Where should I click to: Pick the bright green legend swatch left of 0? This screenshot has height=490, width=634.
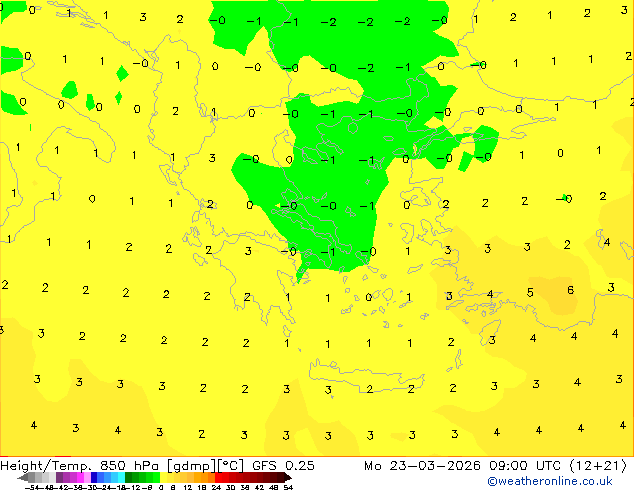(x=156, y=477)
